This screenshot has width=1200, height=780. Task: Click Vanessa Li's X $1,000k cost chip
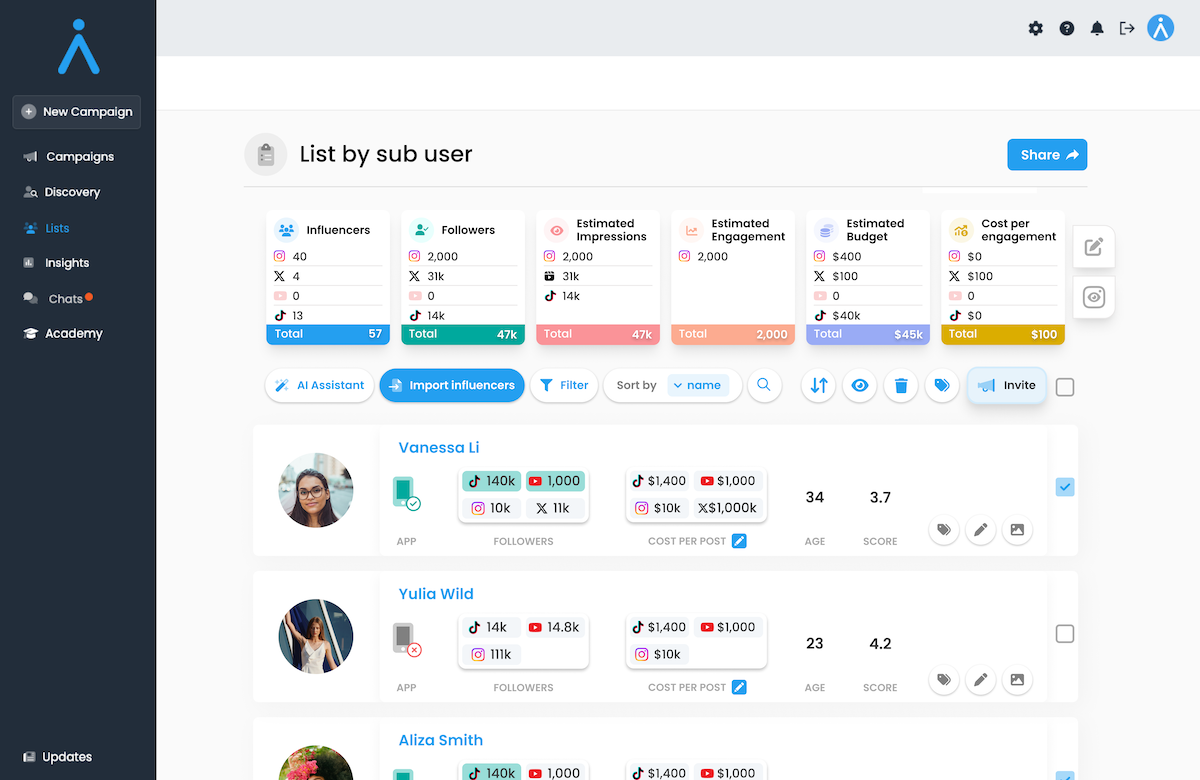727,508
